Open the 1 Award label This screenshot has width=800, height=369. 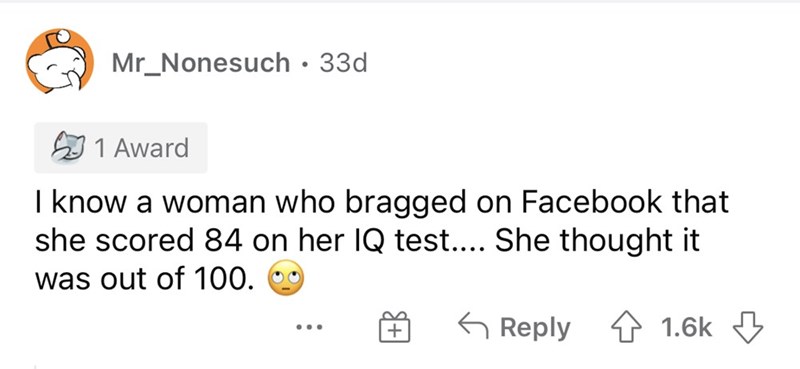[x=142, y=148]
